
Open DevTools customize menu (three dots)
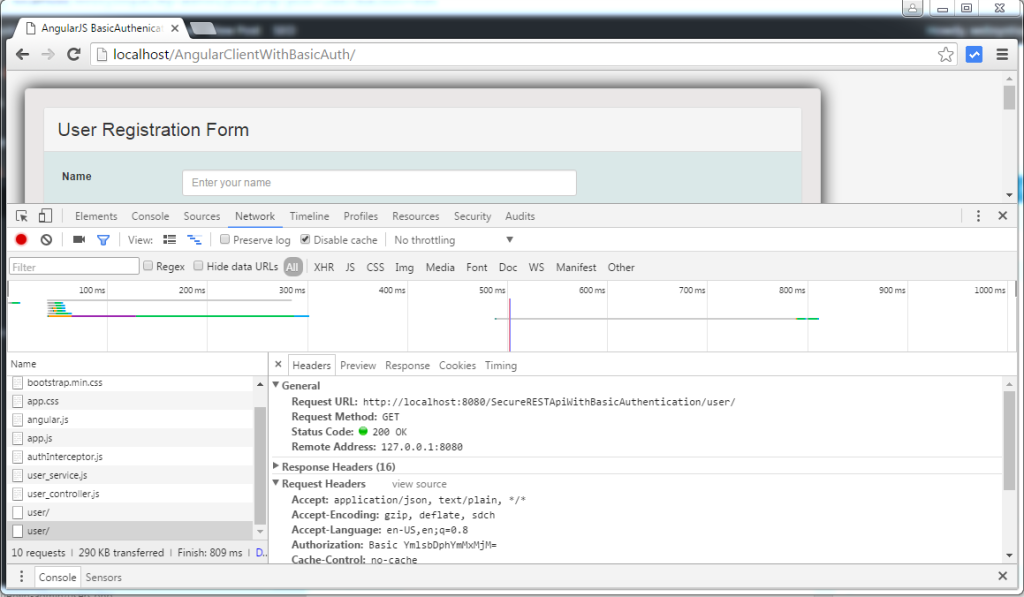click(x=978, y=215)
